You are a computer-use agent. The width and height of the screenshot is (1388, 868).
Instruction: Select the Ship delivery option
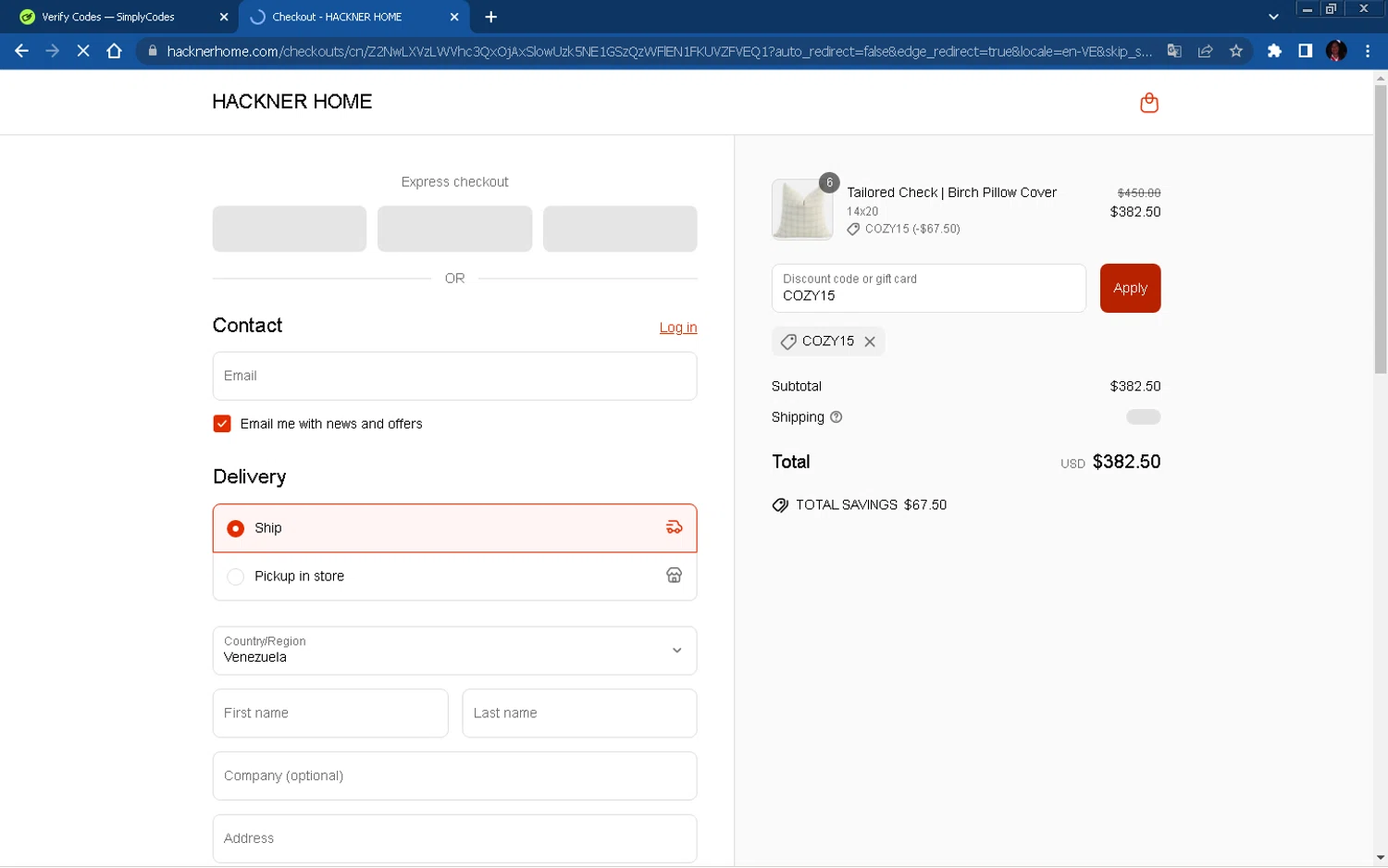pyautogui.click(x=454, y=528)
